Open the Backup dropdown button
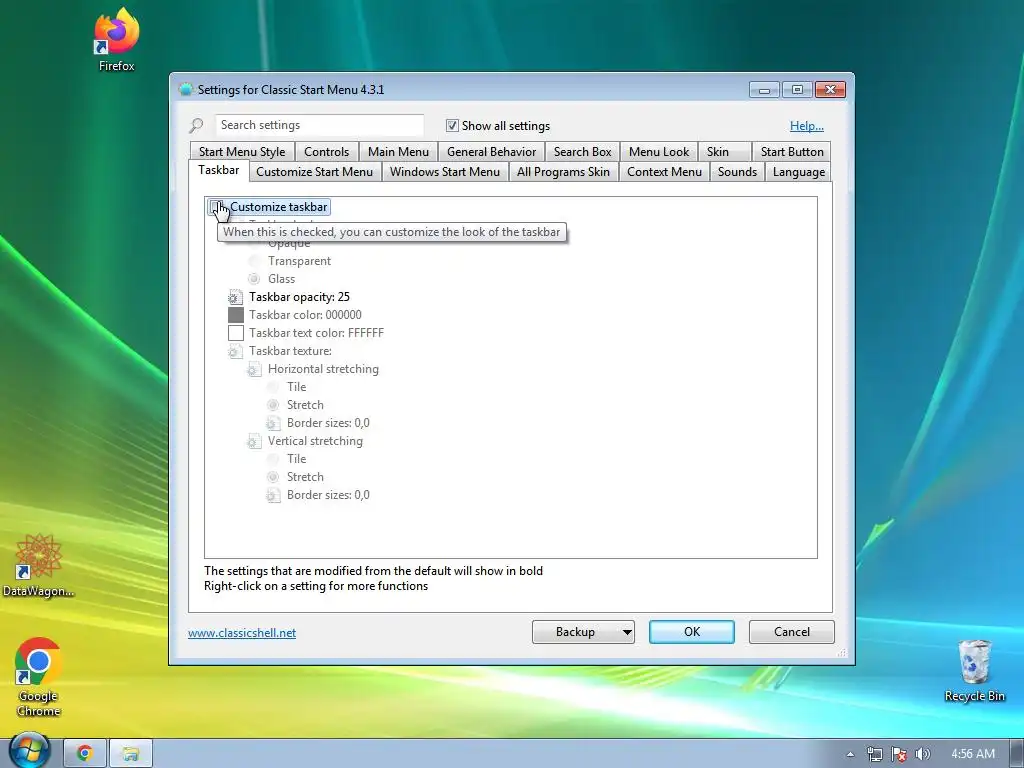1024x768 pixels. point(583,632)
